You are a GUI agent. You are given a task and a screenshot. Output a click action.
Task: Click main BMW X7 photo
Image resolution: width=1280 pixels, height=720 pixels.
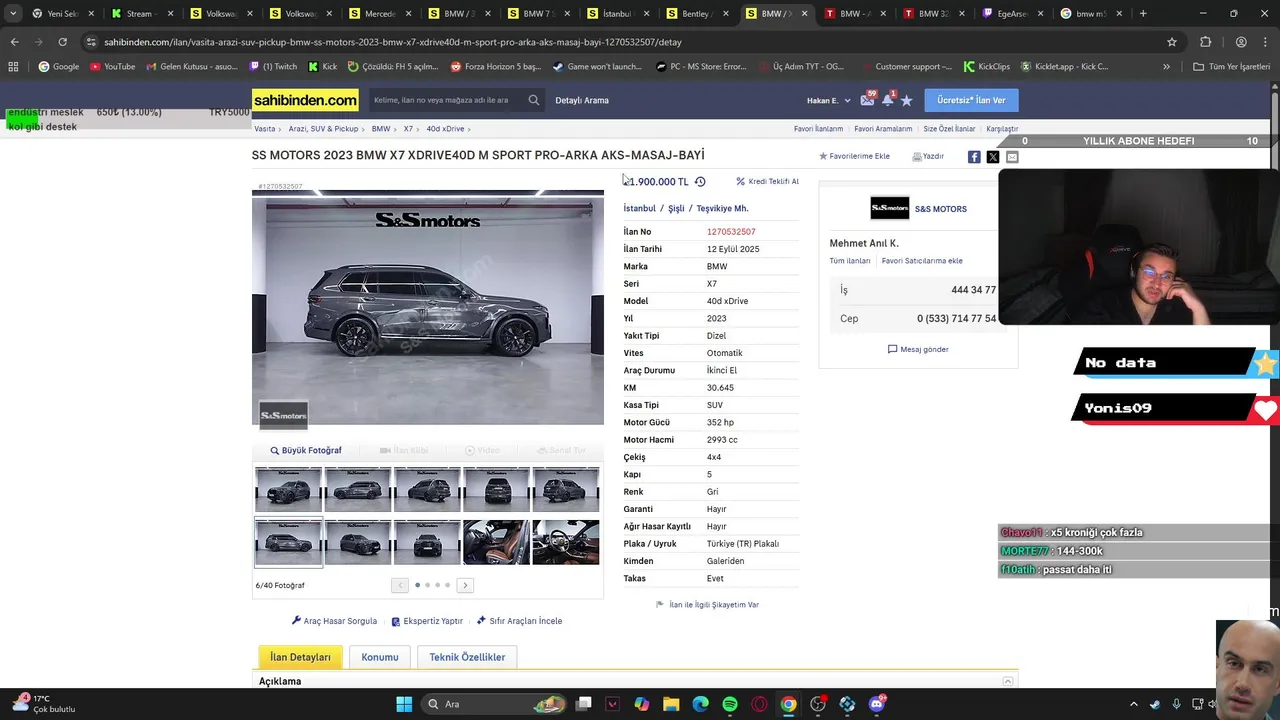coord(428,307)
